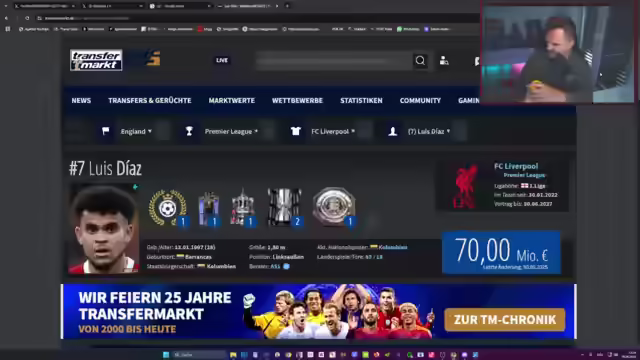The image size is (640, 360).
Task: Click the magnifier search icon
Action: pyautogui.click(x=420, y=61)
